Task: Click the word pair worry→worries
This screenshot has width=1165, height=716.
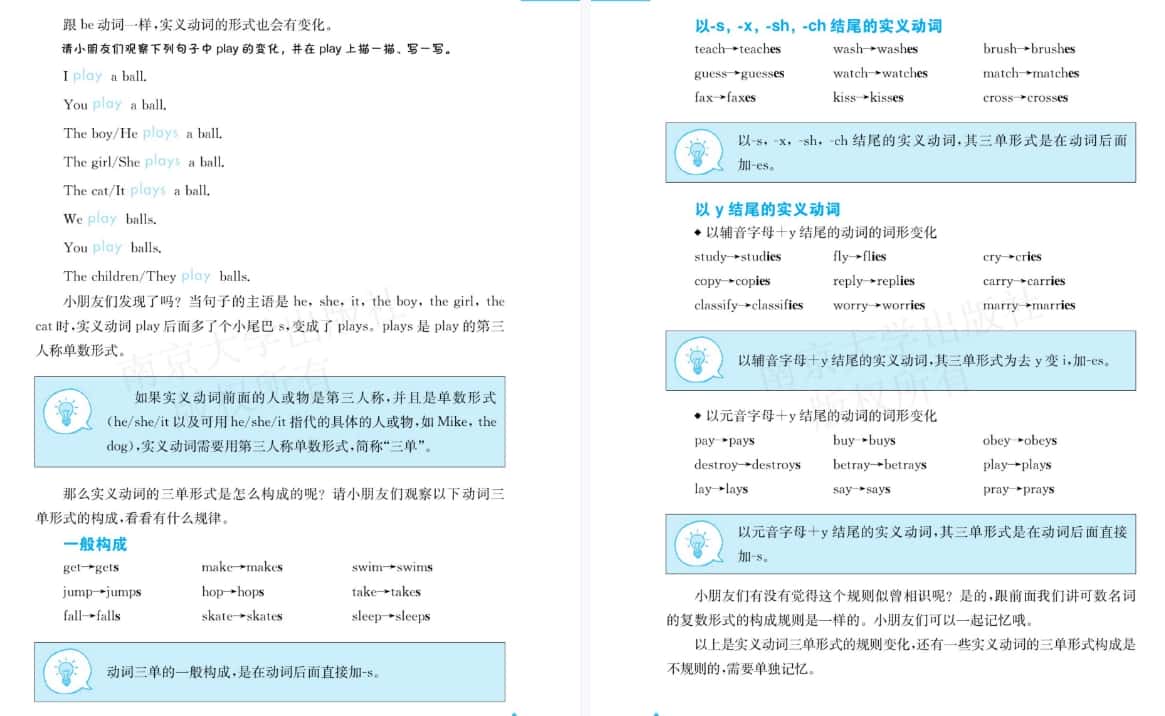Action: click(x=879, y=305)
